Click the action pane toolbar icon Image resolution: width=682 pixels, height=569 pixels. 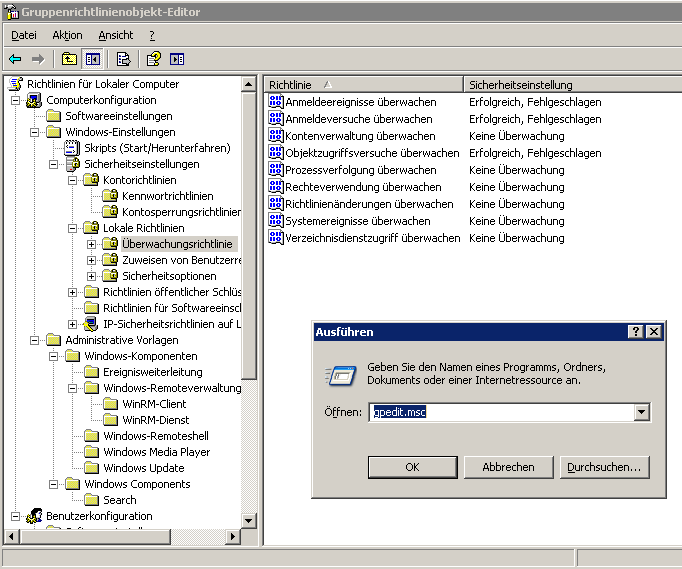coord(177,59)
